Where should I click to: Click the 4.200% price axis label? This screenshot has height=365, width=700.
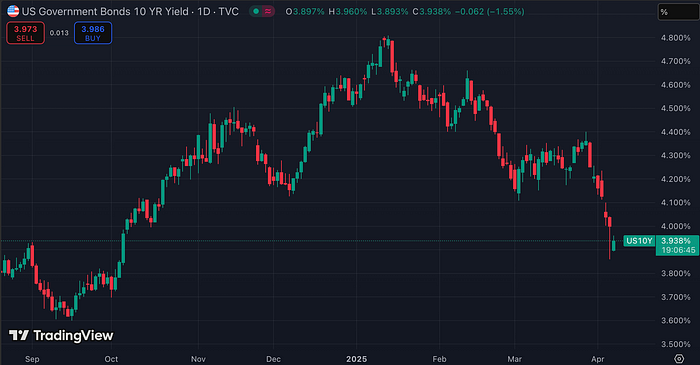[675, 179]
